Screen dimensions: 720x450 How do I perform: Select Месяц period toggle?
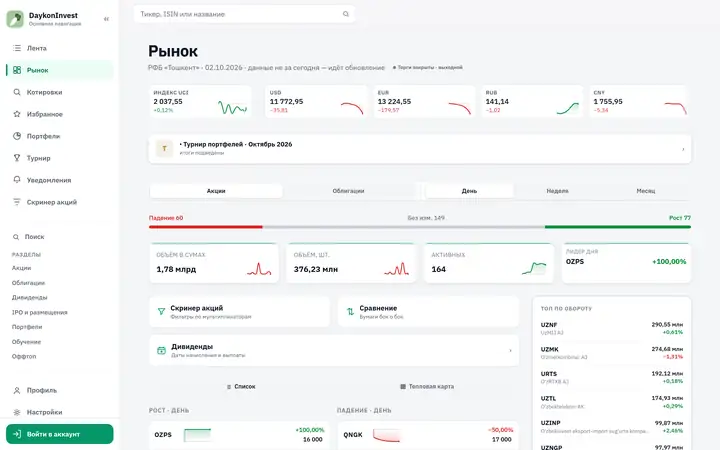point(646,191)
